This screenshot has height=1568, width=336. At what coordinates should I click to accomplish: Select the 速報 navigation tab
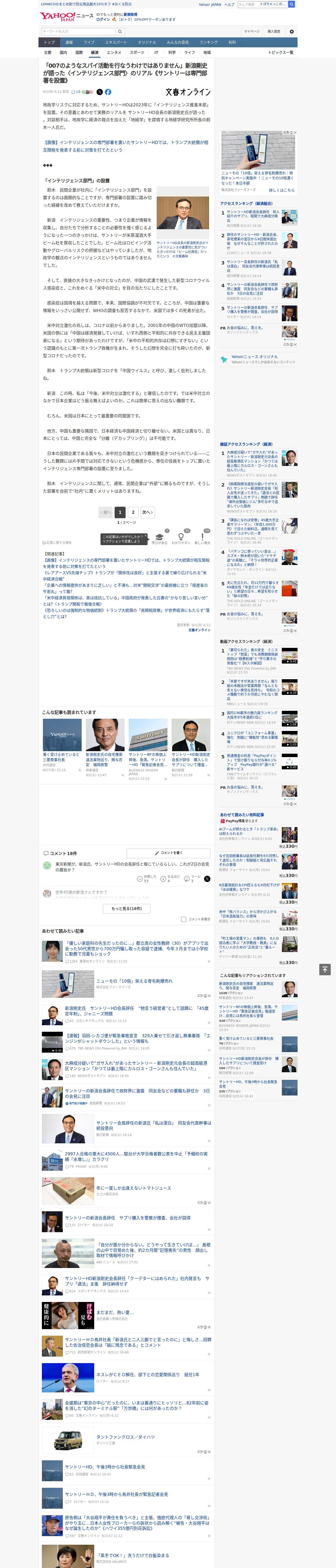click(x=69, y=42)
